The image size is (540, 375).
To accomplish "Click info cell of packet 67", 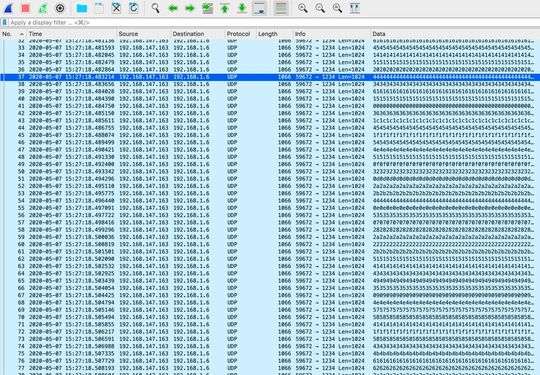I will click(x=330, y=295).
